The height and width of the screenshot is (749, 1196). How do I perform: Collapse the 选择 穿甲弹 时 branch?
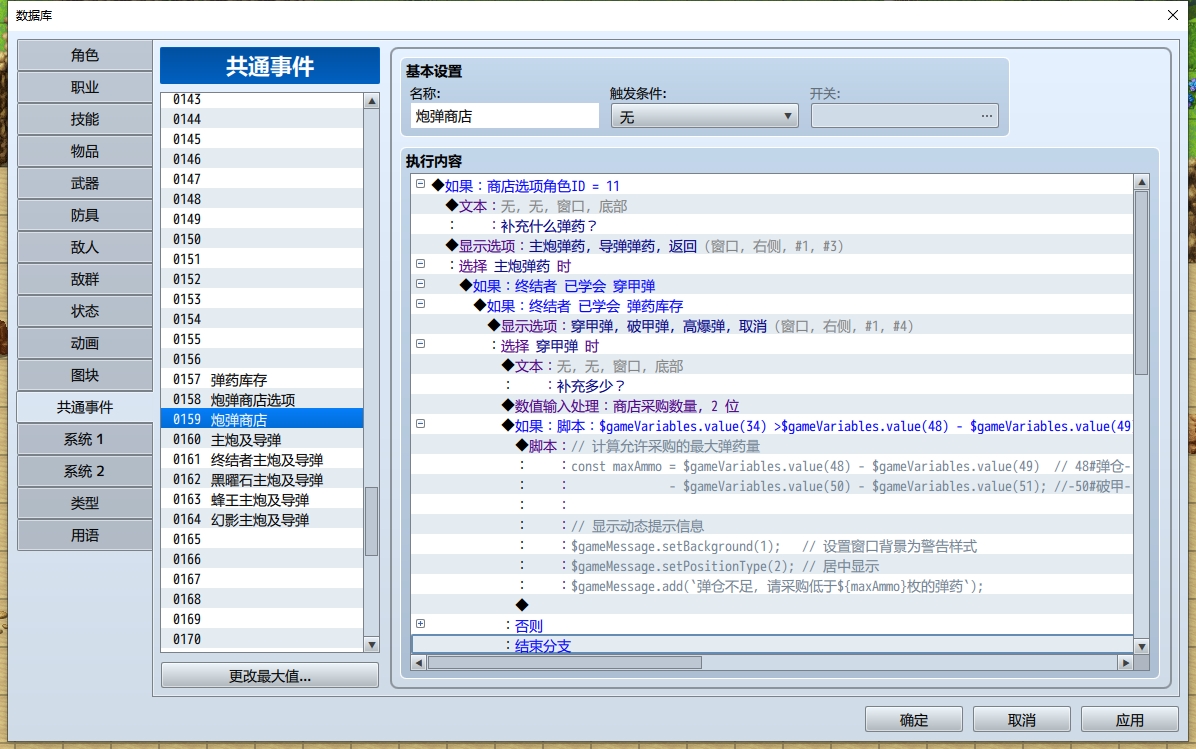tap(420, 344)
